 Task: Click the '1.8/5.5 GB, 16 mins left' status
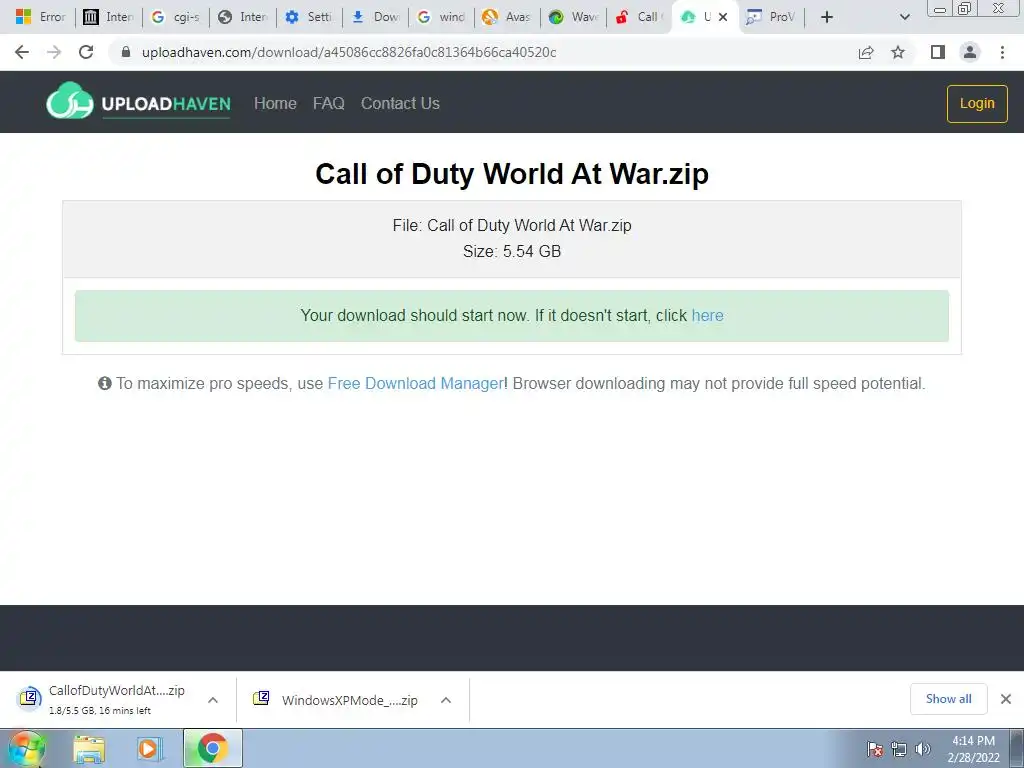pyautogui.click(x=100, y=711)
